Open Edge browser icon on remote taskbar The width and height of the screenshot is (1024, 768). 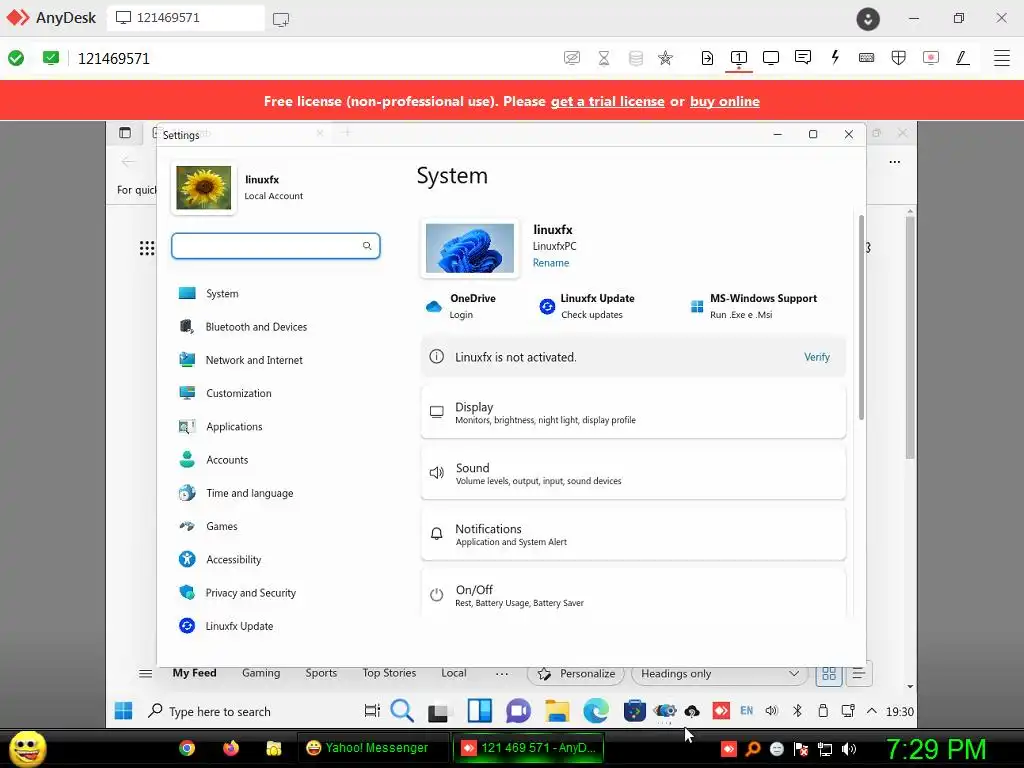click(x=596, y=711)
